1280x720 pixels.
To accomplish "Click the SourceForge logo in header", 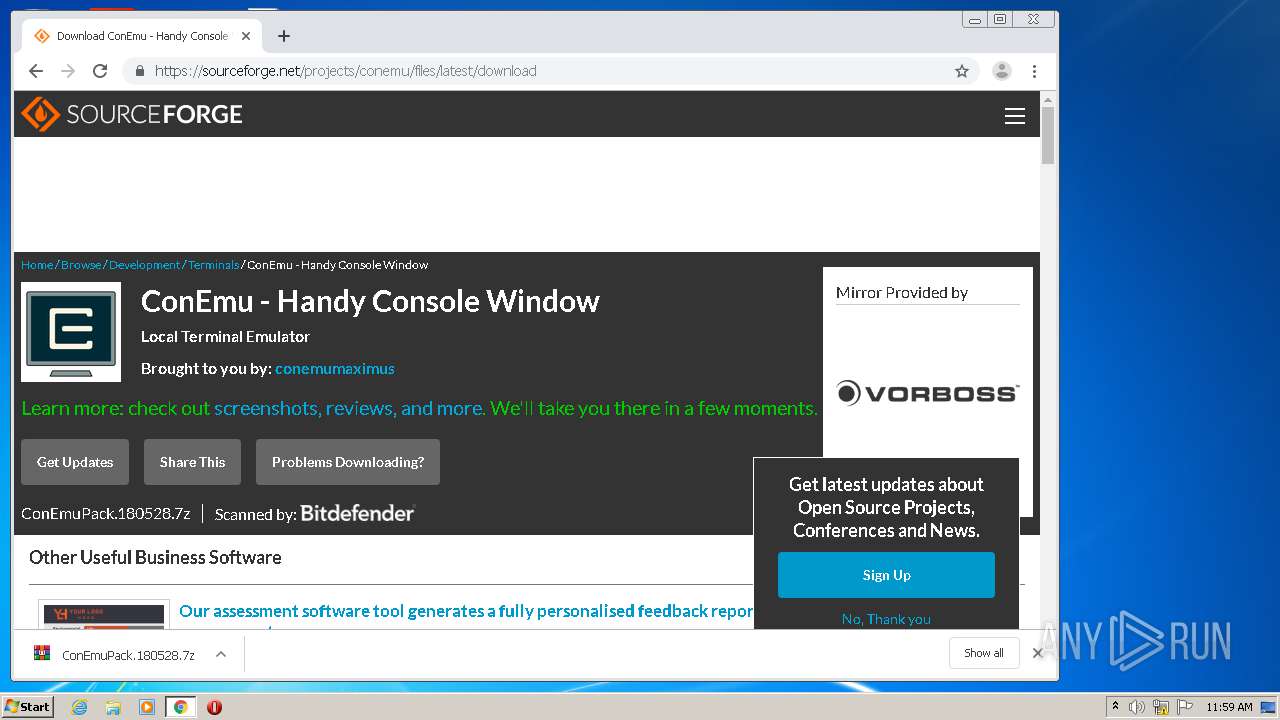I will (132, 114).
